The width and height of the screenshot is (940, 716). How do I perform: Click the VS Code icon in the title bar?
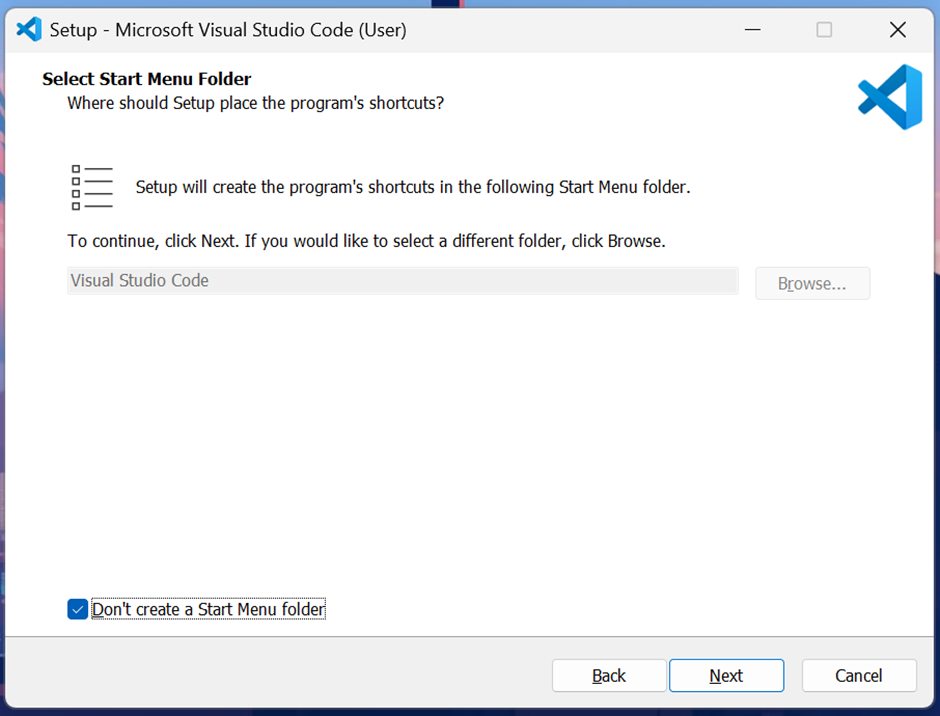click(x=29, y=29)
